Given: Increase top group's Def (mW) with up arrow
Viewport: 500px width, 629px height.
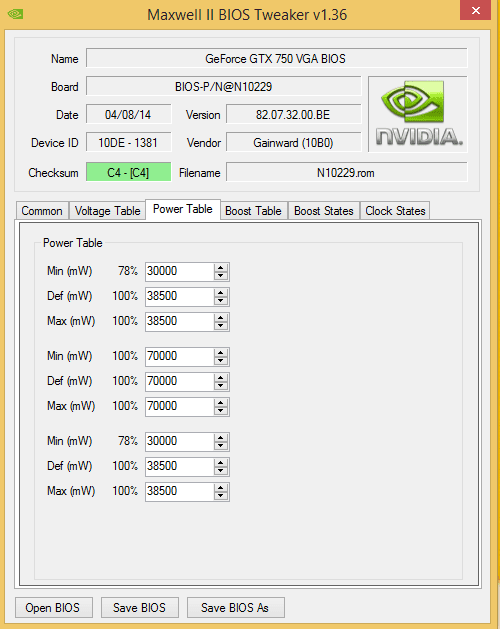Looking at the screenshot, I should 221,292.
